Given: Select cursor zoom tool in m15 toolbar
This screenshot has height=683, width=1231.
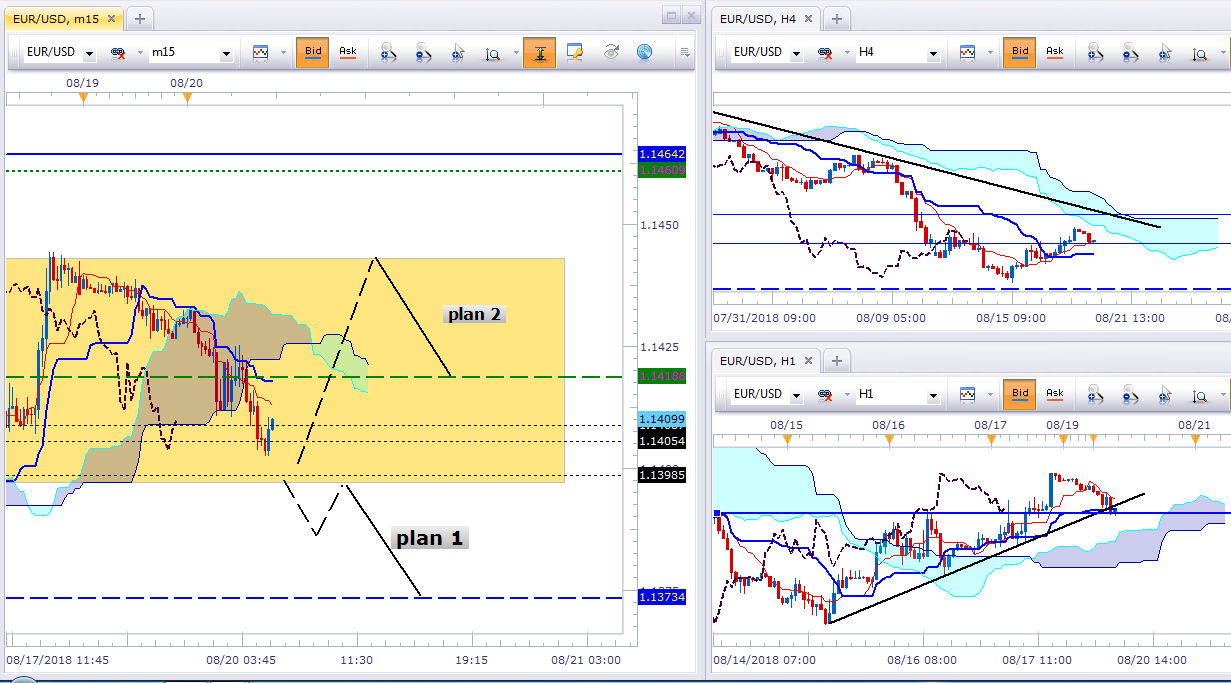Looking at the screenshot, I should (459, 52).
